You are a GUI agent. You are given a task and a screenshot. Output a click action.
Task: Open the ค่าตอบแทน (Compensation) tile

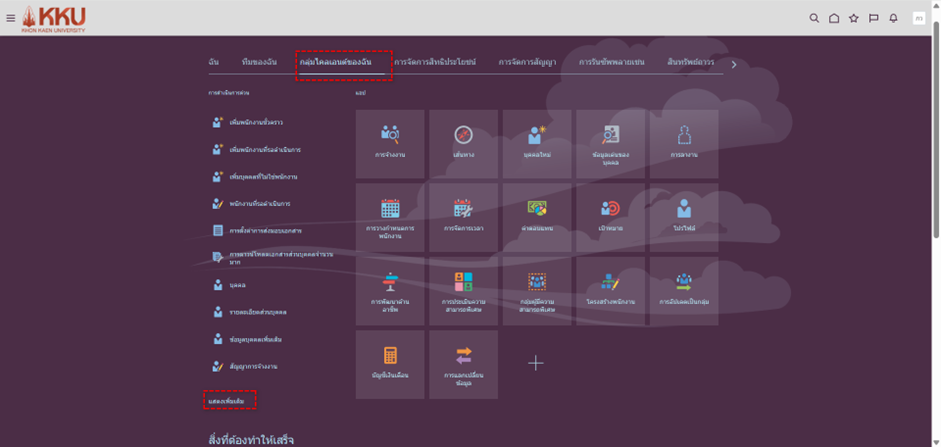click(536, 216)
